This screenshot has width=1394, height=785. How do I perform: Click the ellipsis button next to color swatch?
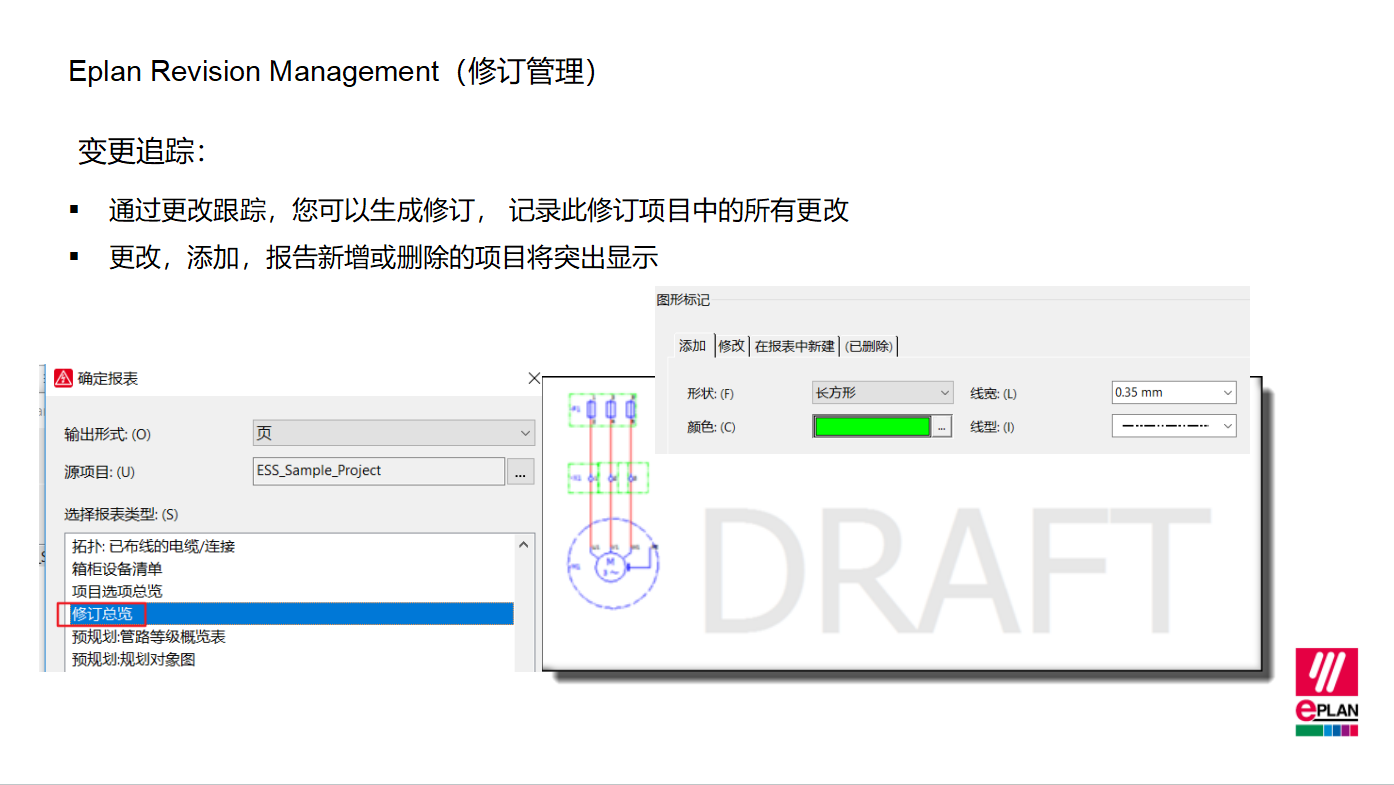[942, 427]
